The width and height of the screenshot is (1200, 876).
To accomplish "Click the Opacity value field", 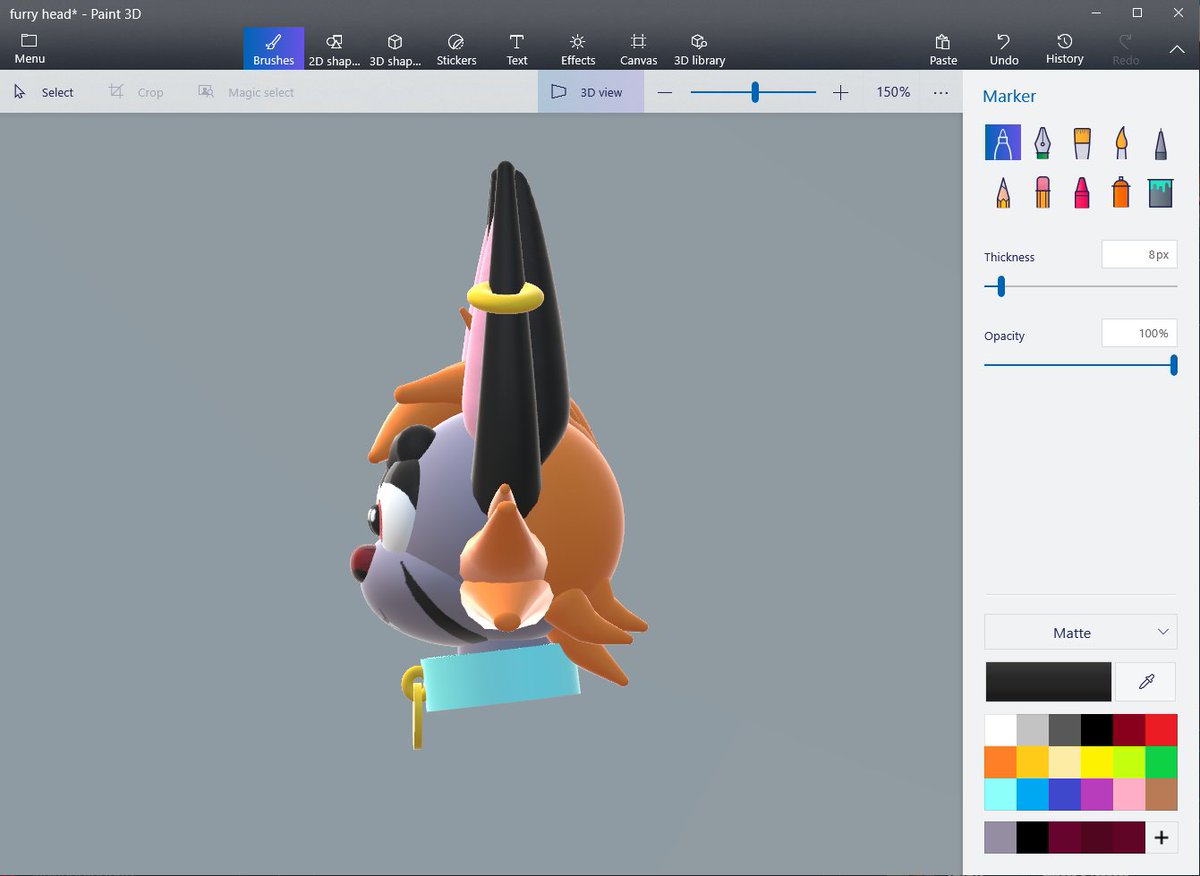I will (x=1139, y=333).
